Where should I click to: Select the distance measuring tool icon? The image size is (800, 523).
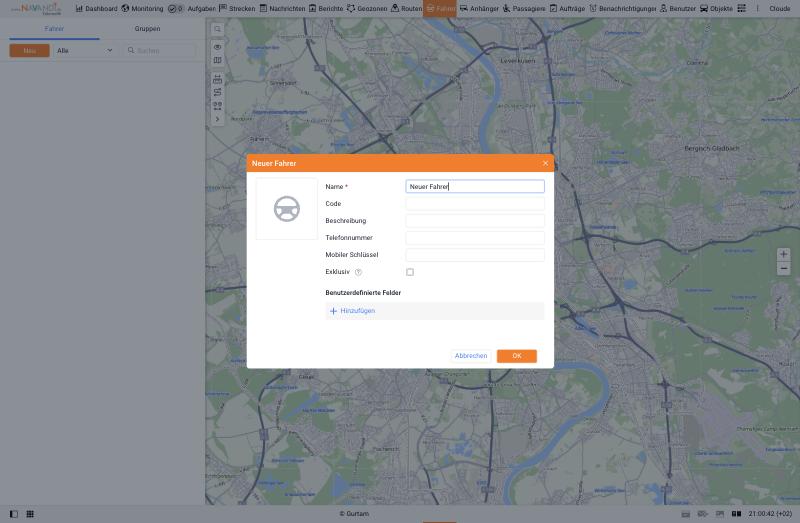(217, 79)
